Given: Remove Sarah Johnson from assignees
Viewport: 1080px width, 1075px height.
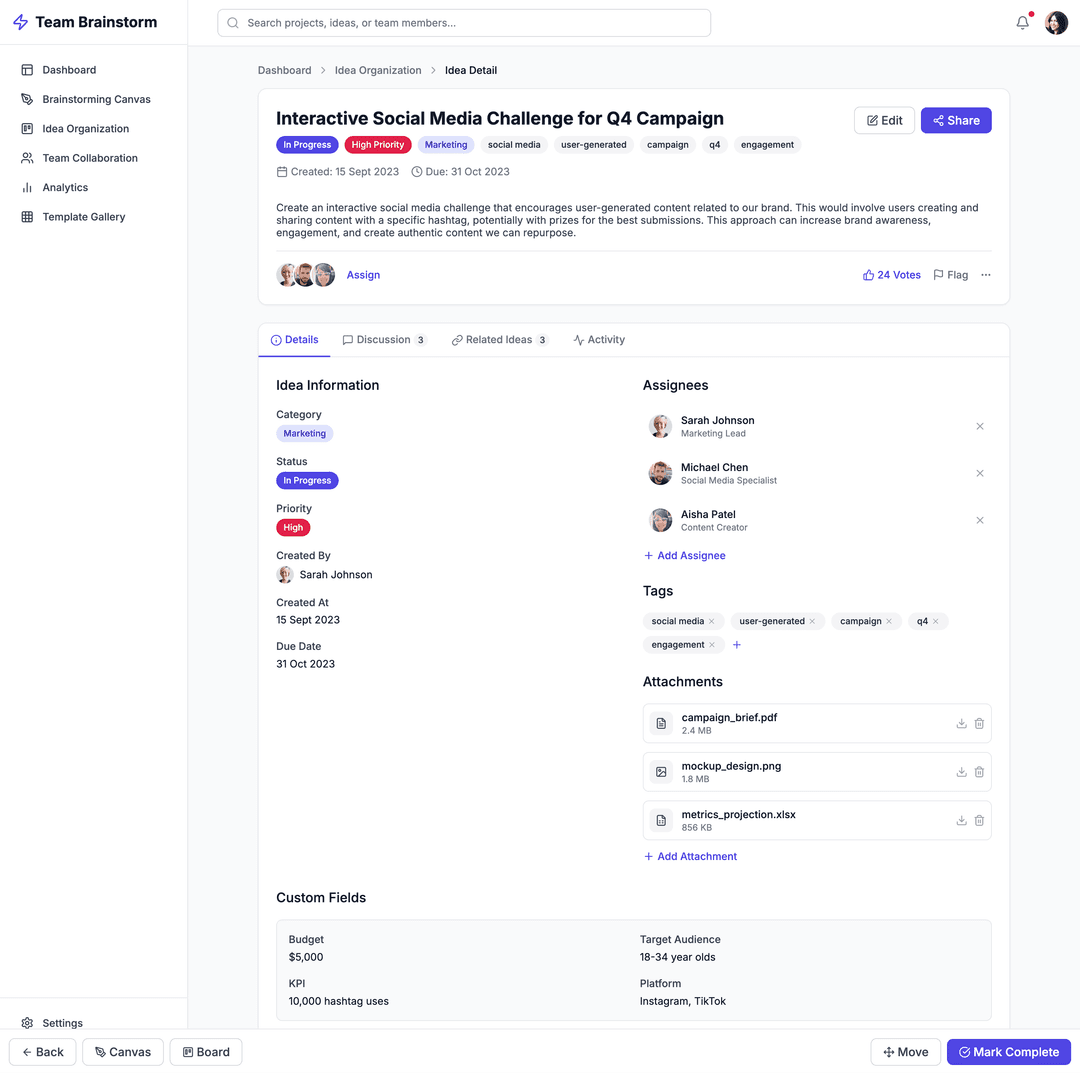Looking at the screenshot, I should (979, 426).
